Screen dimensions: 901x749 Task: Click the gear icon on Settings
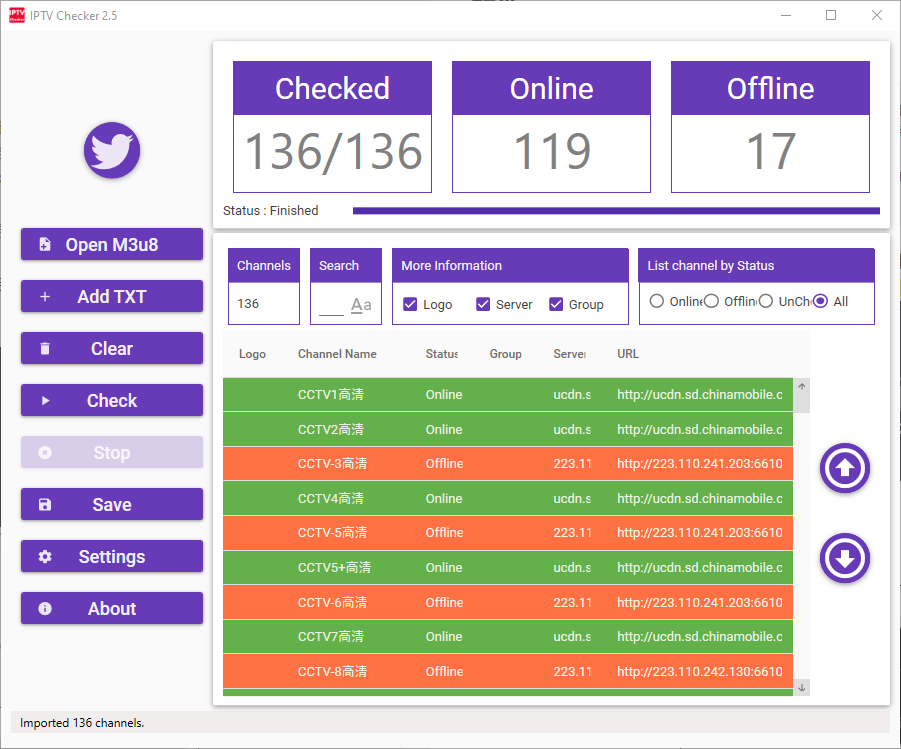click(x=45, y=556)
